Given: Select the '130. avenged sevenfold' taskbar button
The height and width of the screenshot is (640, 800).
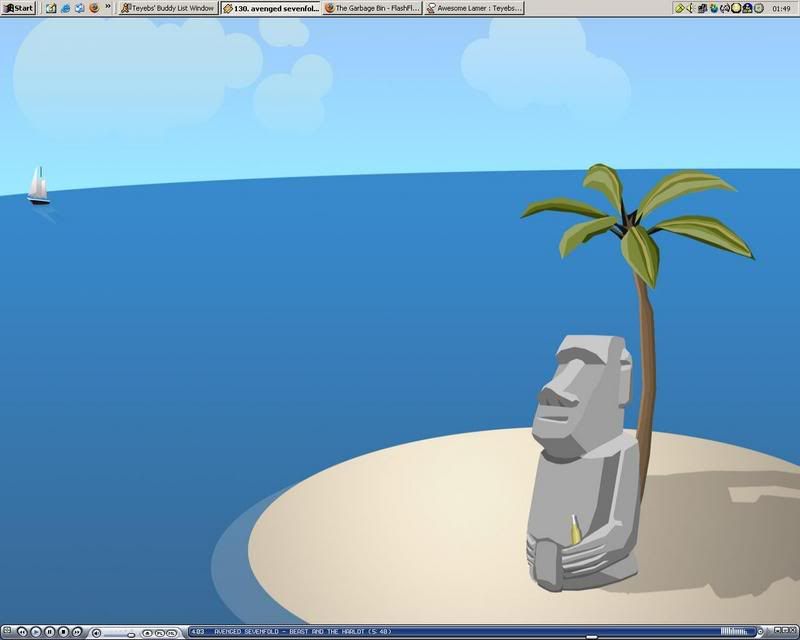Looking at the screenshot, I should point(270,8).
